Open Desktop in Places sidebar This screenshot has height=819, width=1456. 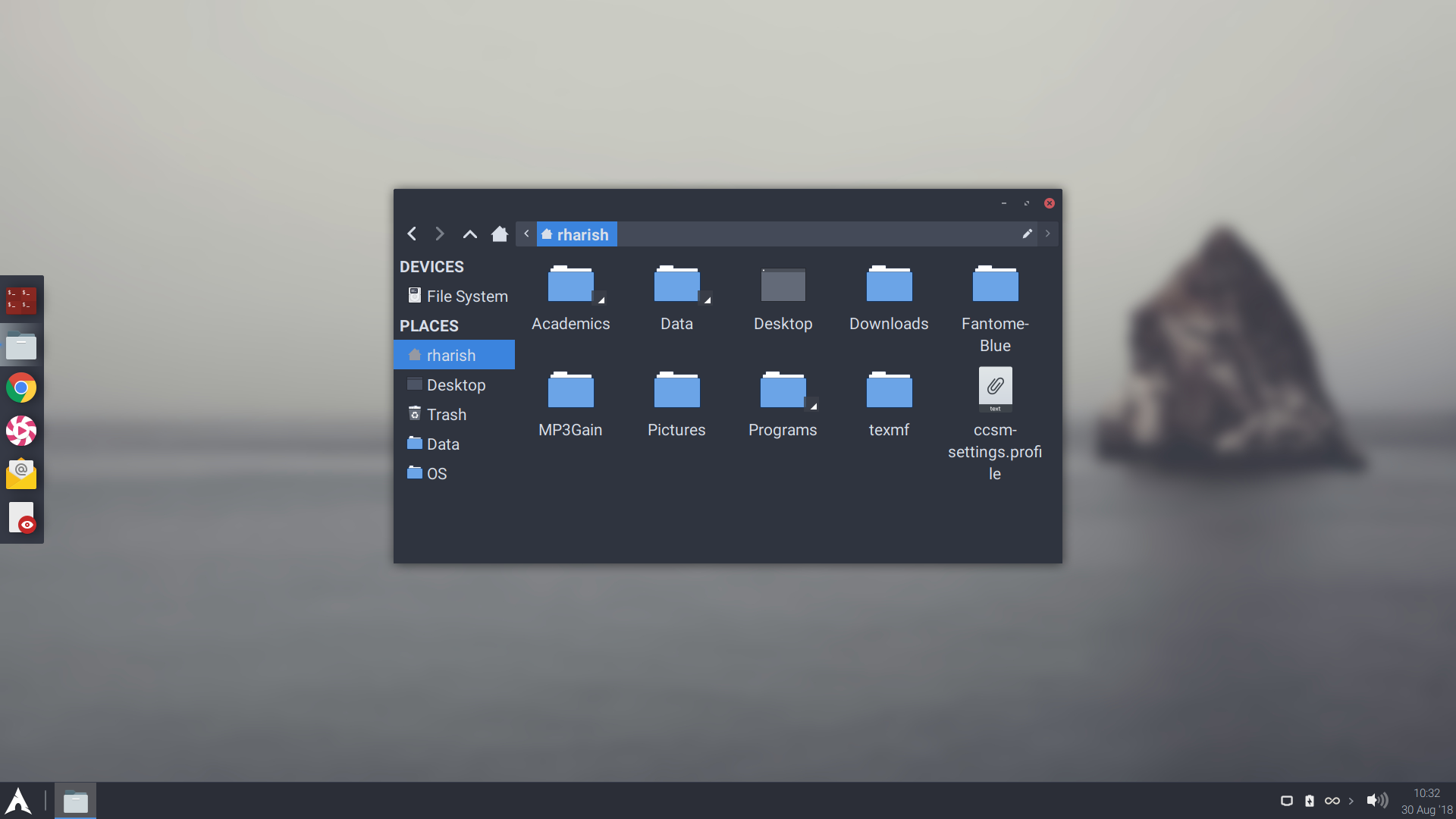(454, 384)
